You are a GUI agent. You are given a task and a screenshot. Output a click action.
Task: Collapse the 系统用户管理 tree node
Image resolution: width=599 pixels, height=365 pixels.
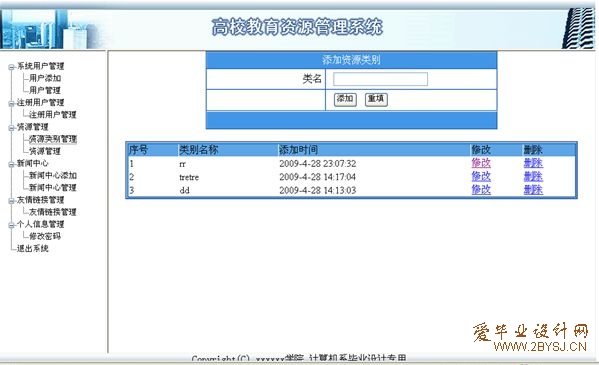[11, 67]
